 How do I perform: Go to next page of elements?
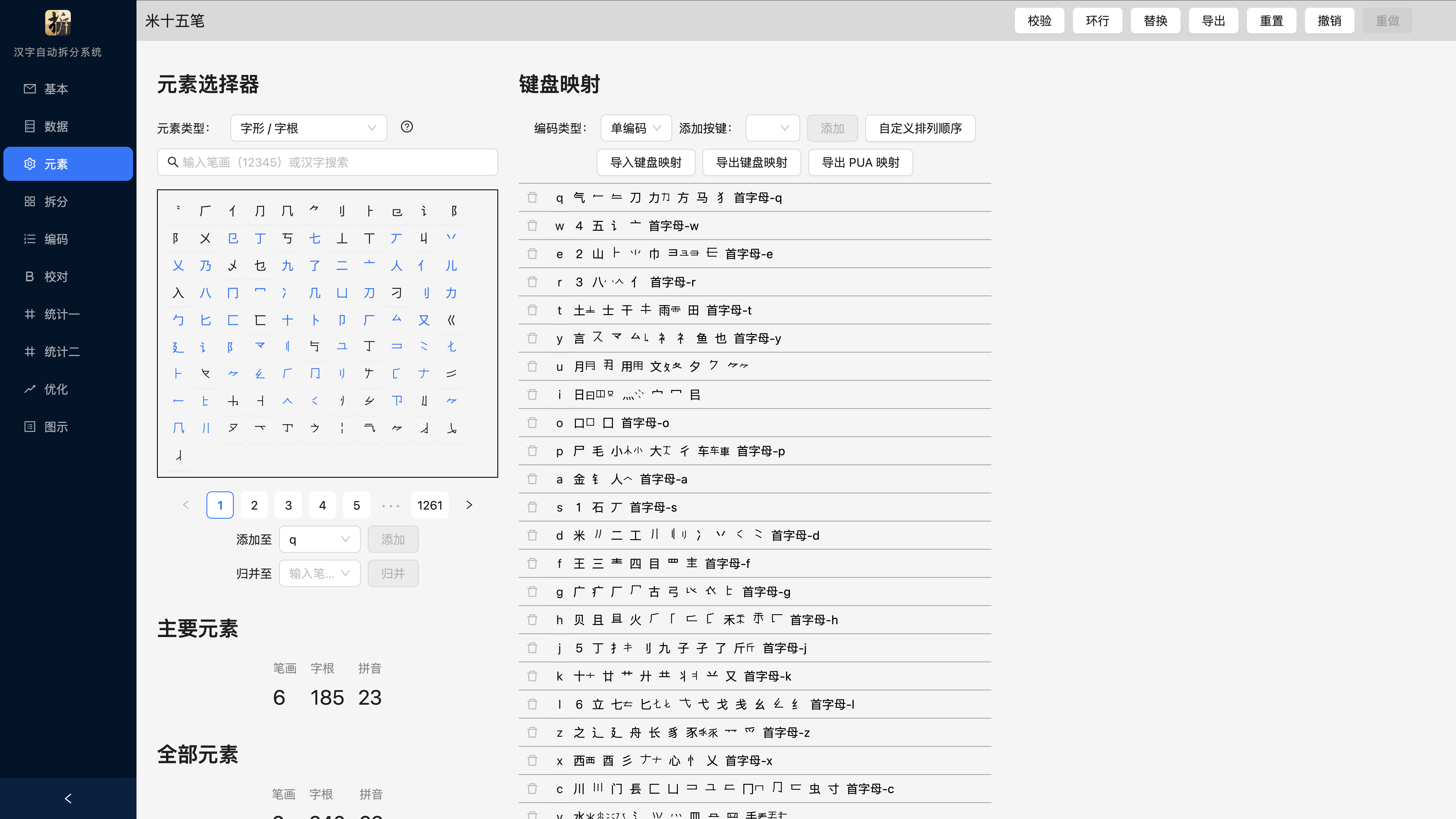pyautogui.click(x=469, y=505)
